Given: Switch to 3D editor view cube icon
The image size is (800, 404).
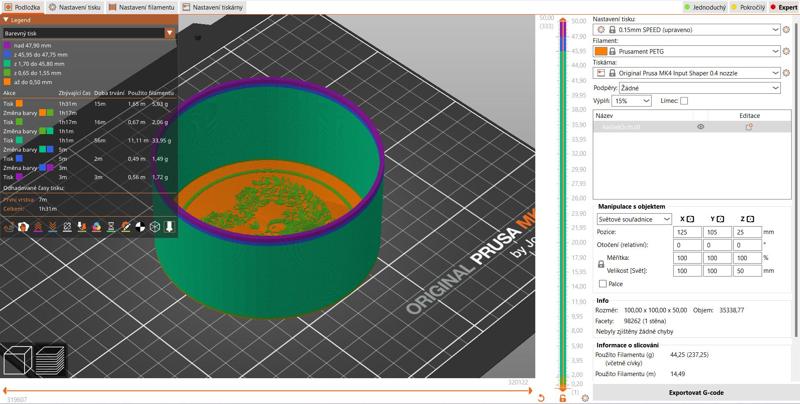Looking at the screenshot, I should pos(17,360).
